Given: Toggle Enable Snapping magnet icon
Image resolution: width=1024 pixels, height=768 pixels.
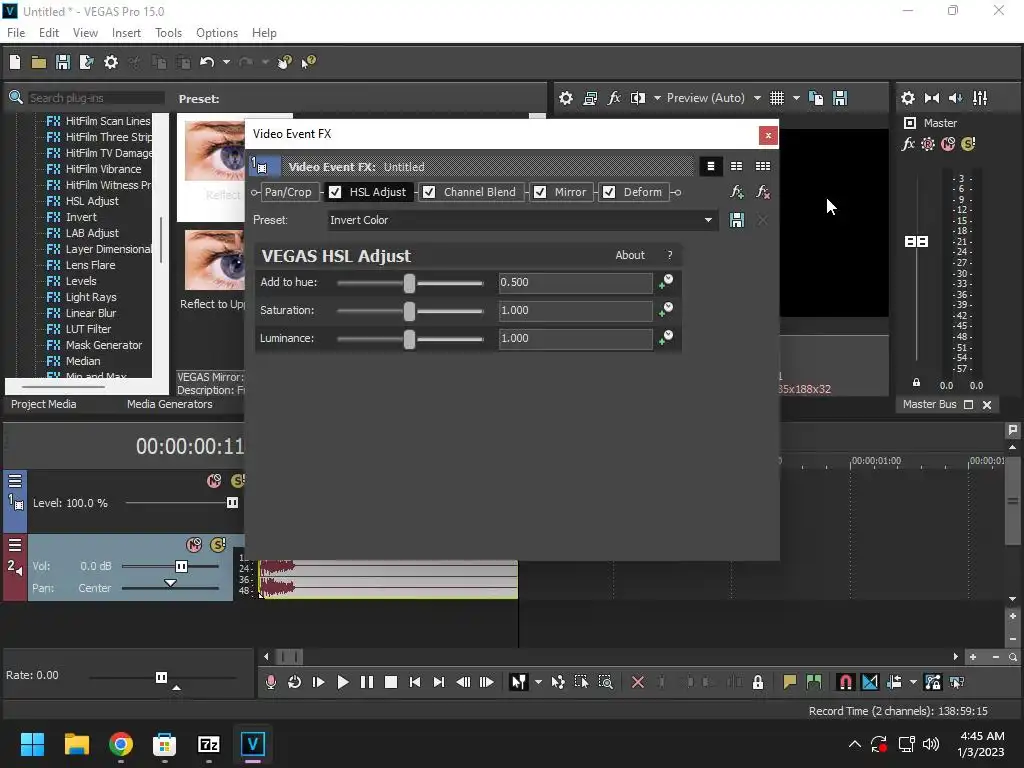Looking at the screenshot, I should point(845,682).
